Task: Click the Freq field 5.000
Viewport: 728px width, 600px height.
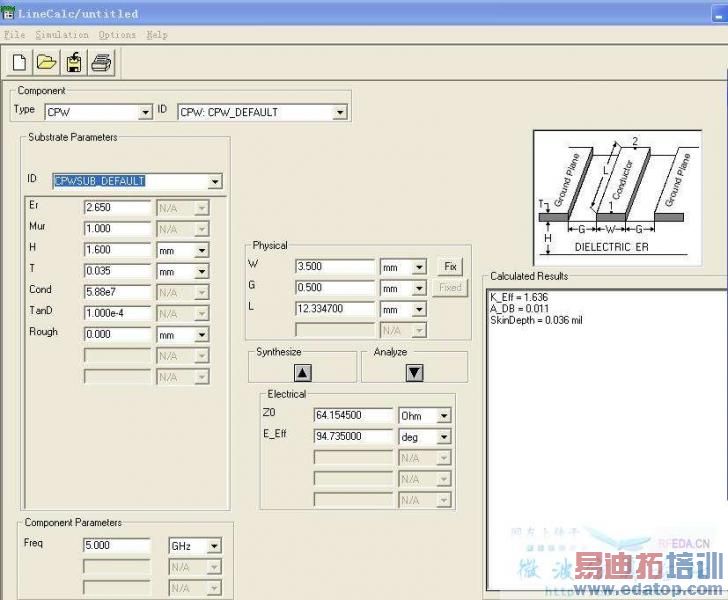Action: coord(117,545)
